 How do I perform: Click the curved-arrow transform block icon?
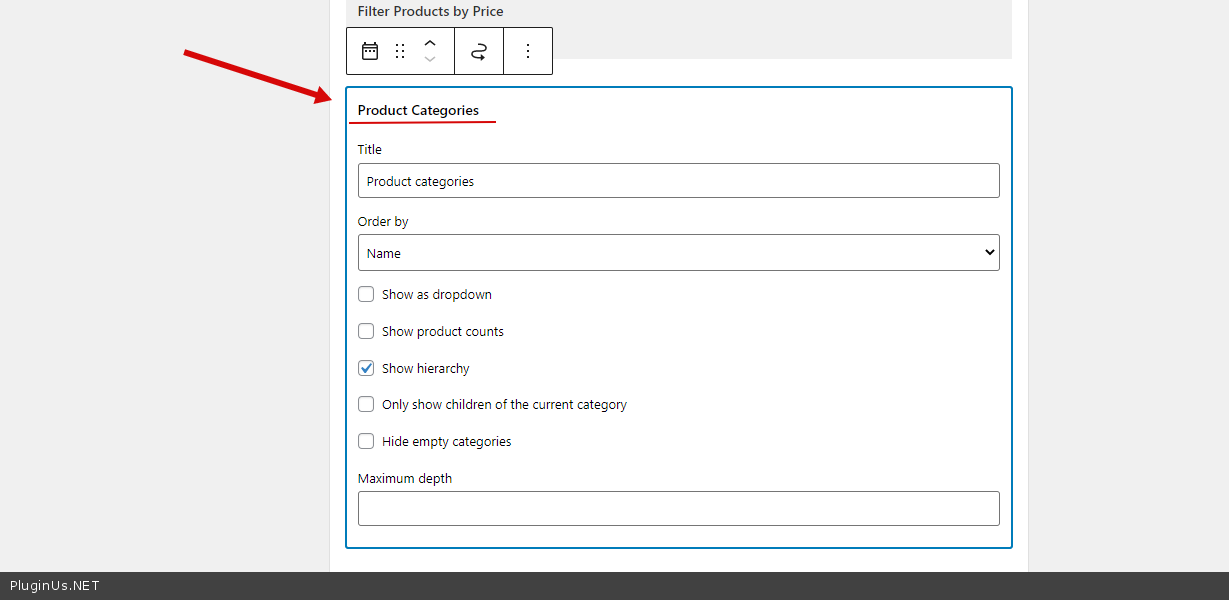(479, 51)
